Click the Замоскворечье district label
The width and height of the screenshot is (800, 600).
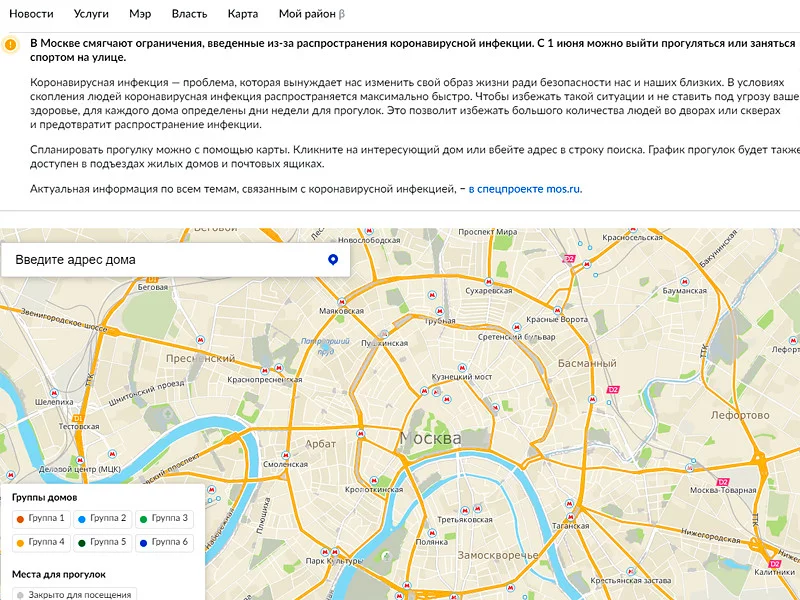pos(498,555)
